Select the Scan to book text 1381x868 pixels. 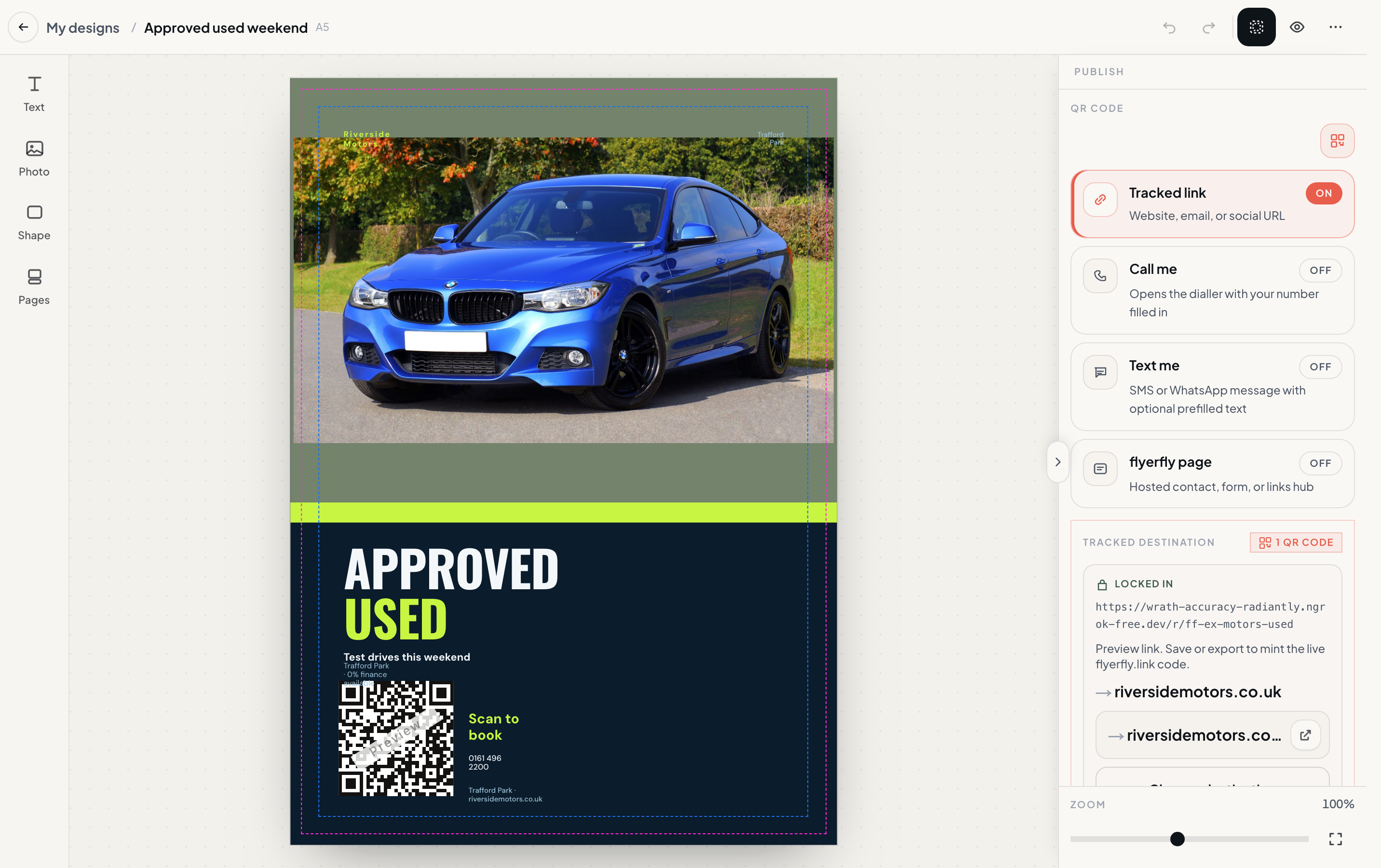coord(493,727)
